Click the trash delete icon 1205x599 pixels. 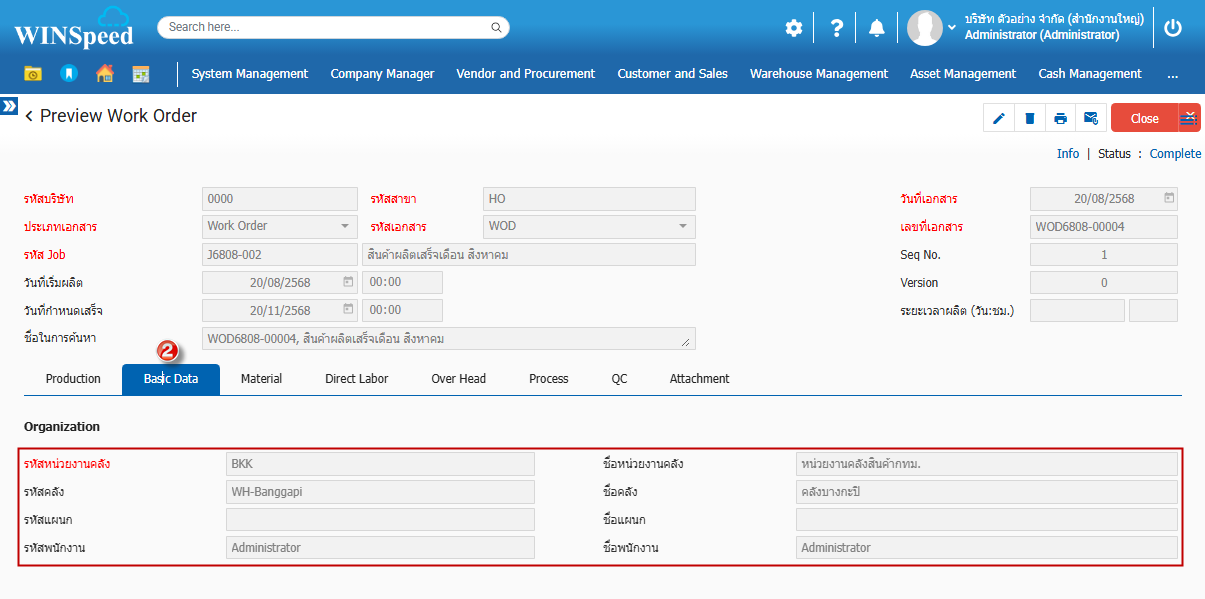tap(1029, 118)
